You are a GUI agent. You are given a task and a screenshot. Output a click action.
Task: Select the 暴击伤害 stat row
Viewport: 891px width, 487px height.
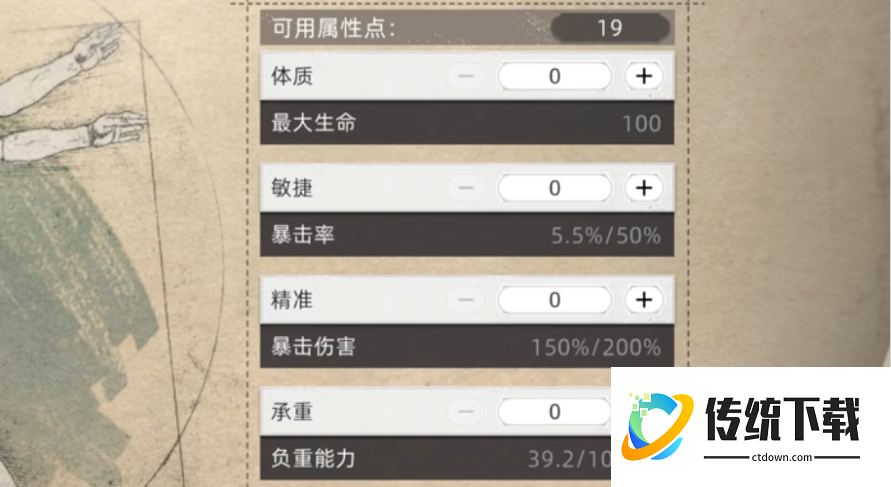point(467,348)
